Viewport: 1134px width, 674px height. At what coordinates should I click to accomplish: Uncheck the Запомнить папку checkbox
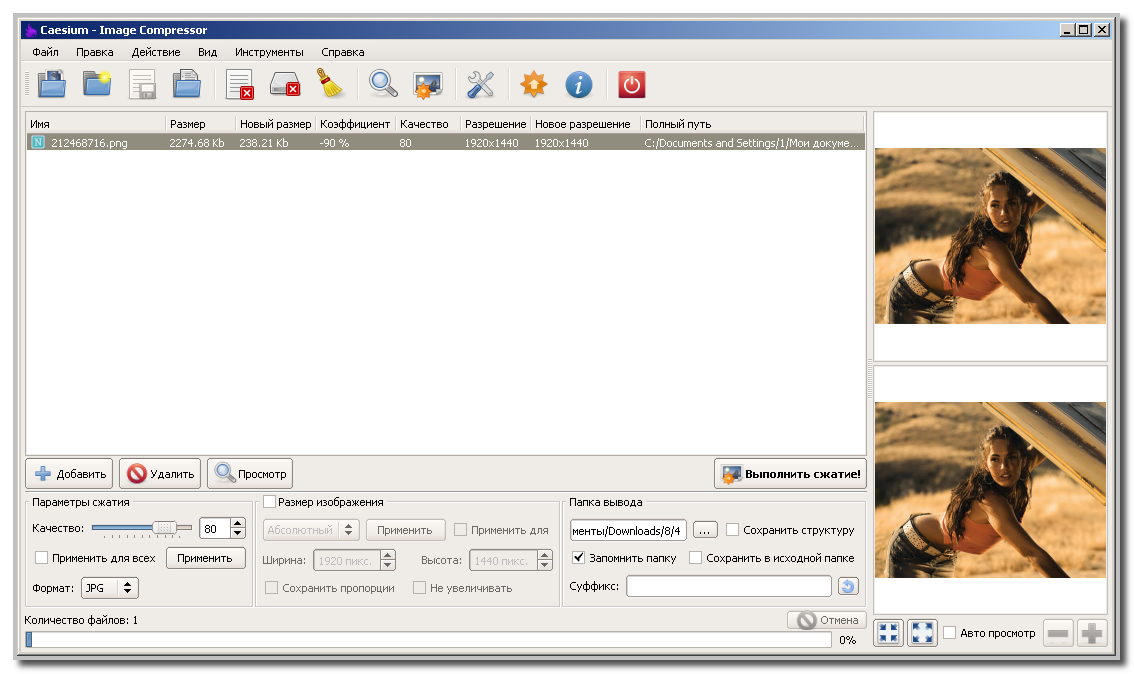point(578,557)
